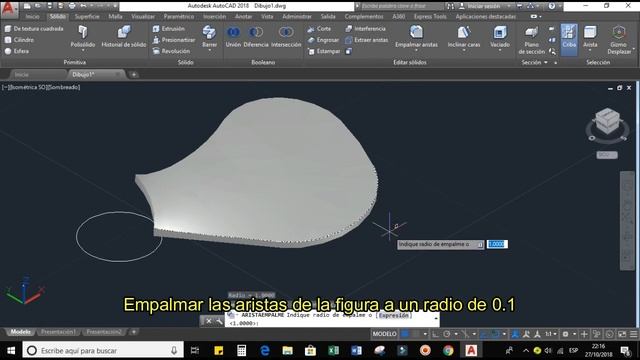This screenshot has height=360, width=640.
Task: Expand the Arista filter dropdown
Action: pos(590,51)
